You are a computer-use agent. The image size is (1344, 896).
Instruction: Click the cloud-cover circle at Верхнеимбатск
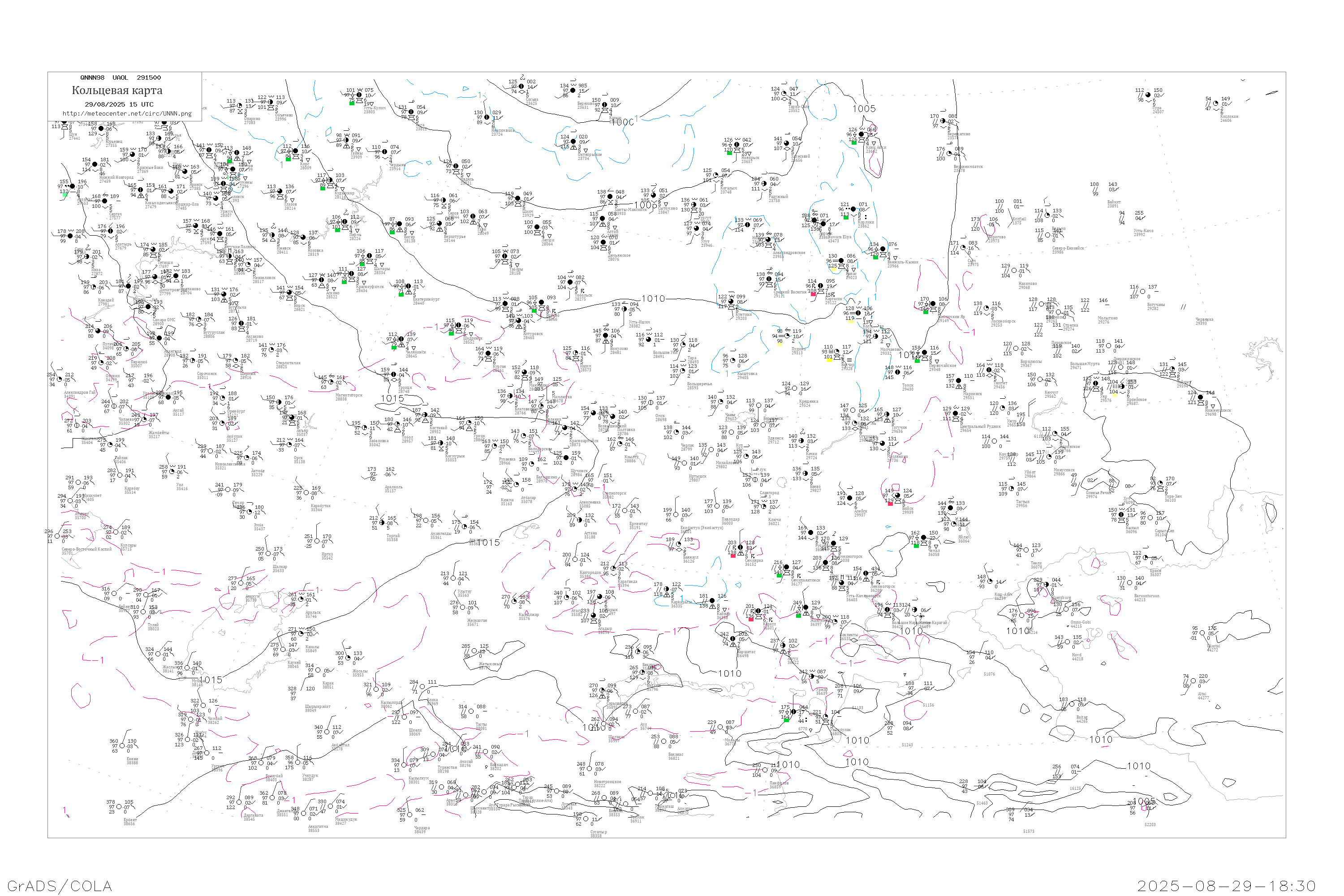coord(950,154)
